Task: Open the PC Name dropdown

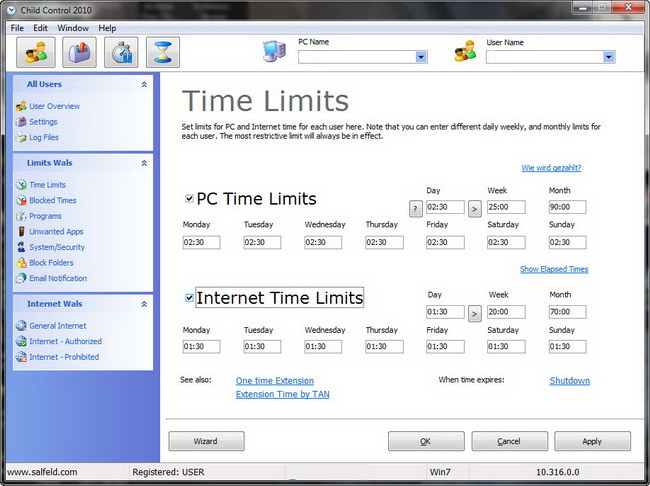Action: 421,58
